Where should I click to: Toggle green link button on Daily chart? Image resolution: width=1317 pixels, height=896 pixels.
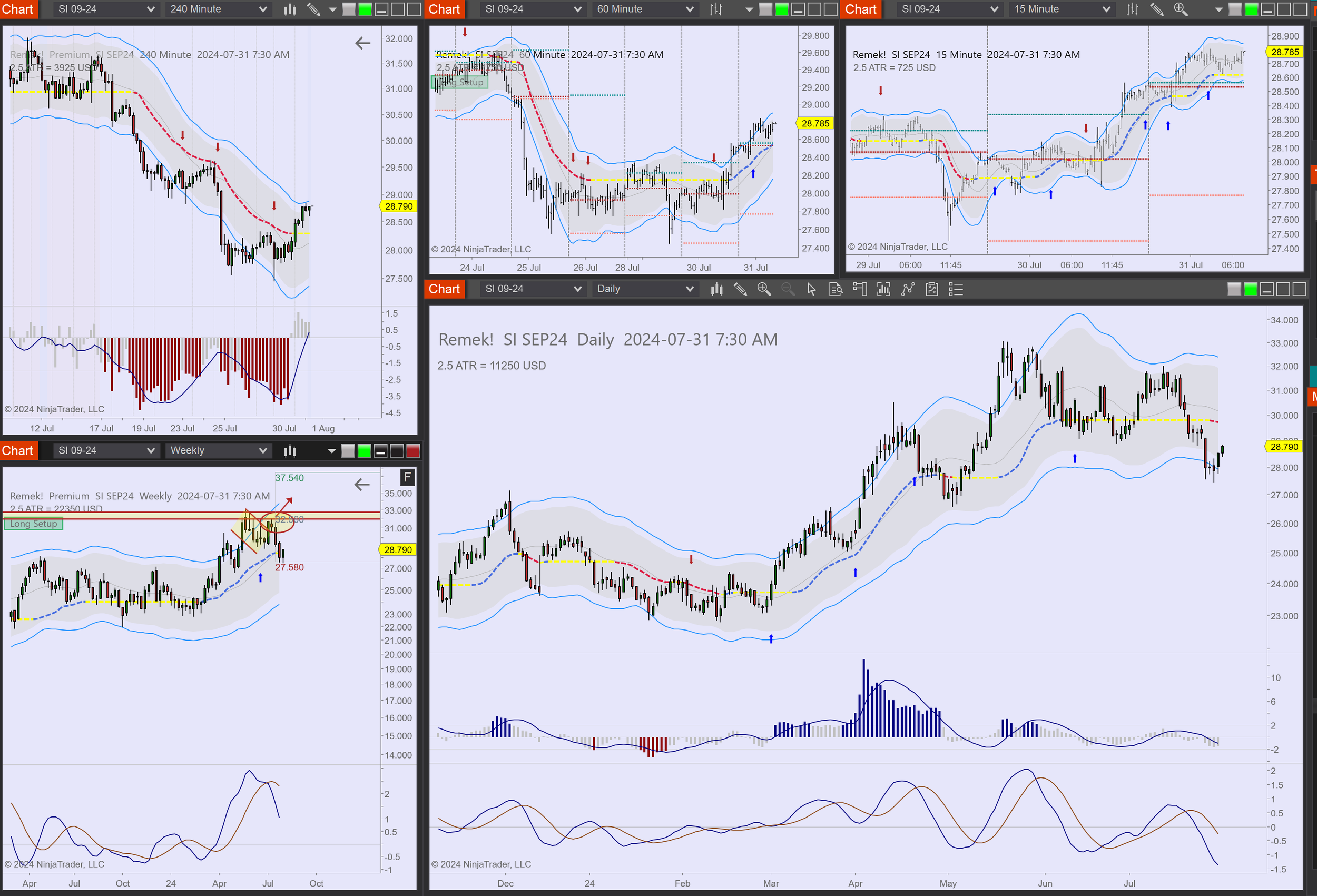tap(1250, 290)
